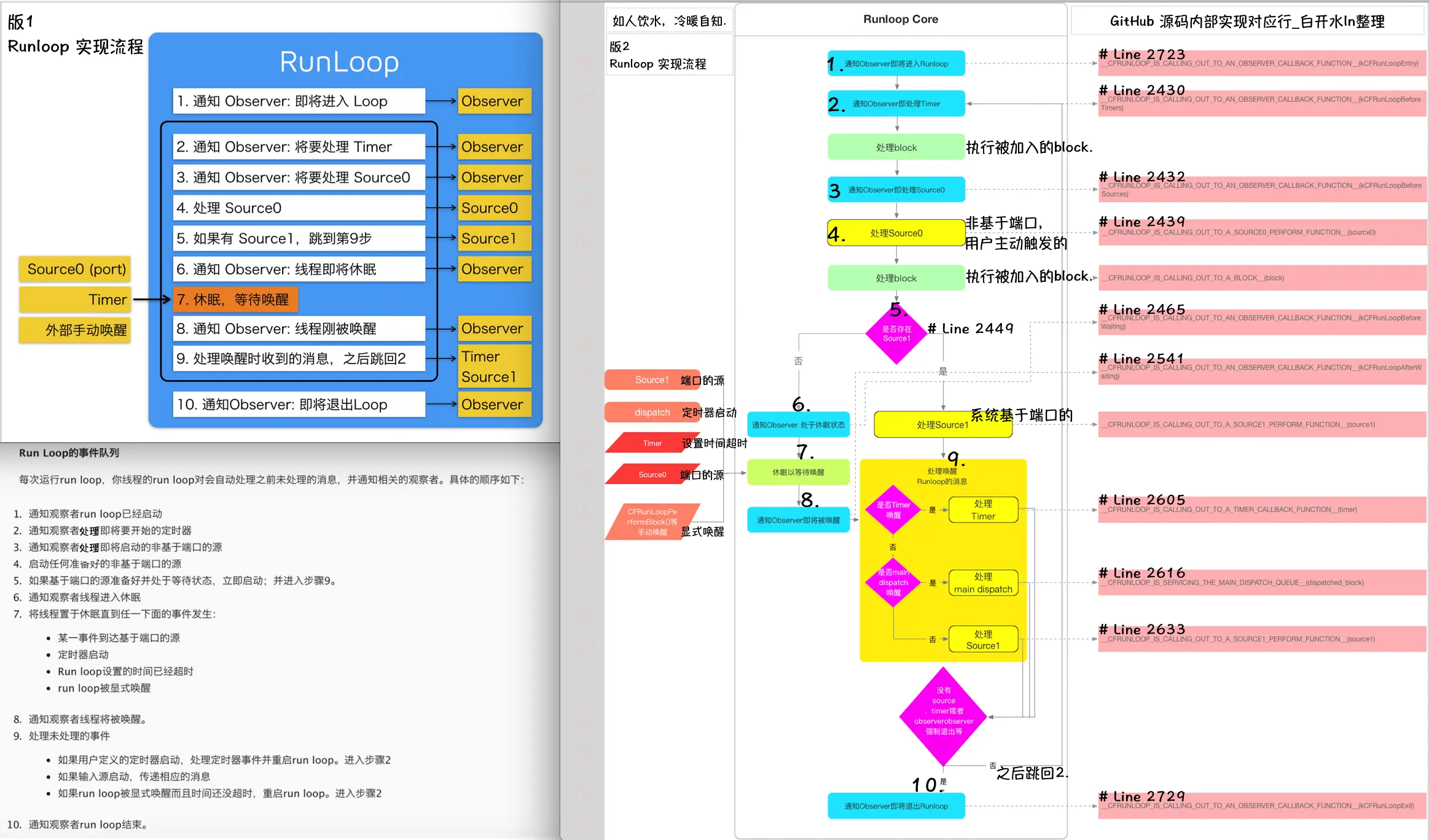Click list item "通知观察者线程进入休眠"
The width and height of the screenshot is (1429, 840).
[x=85, y=597]
